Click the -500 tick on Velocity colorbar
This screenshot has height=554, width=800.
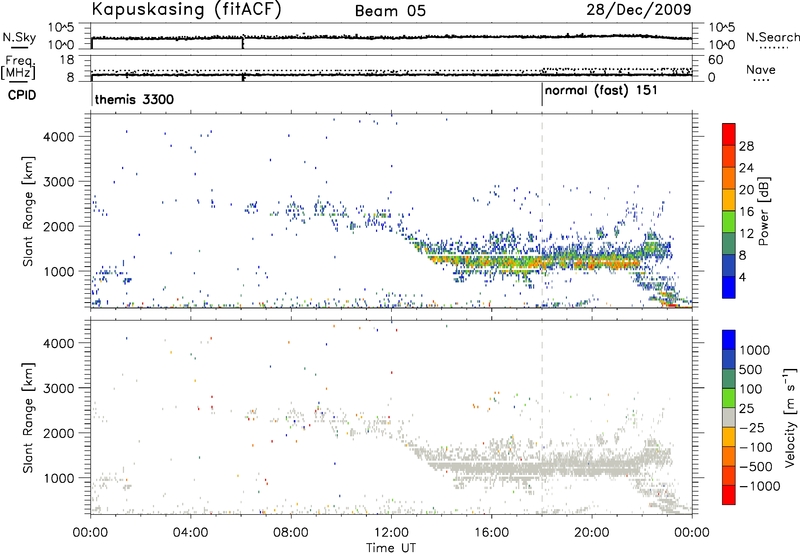[756, 467]
